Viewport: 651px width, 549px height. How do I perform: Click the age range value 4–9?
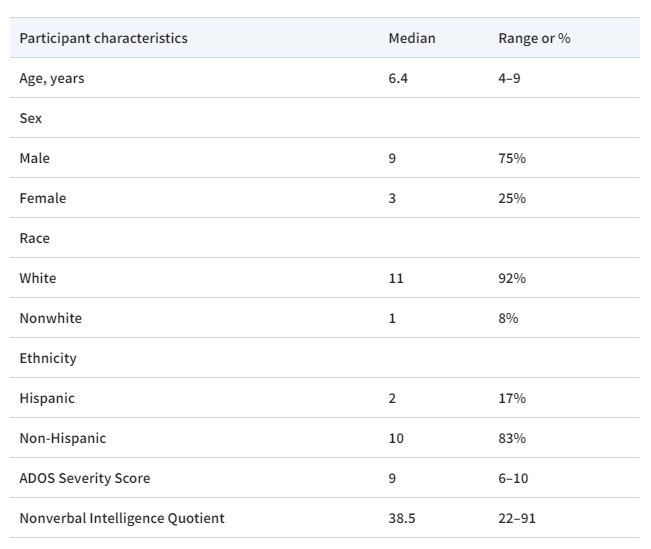pos(509,78)
